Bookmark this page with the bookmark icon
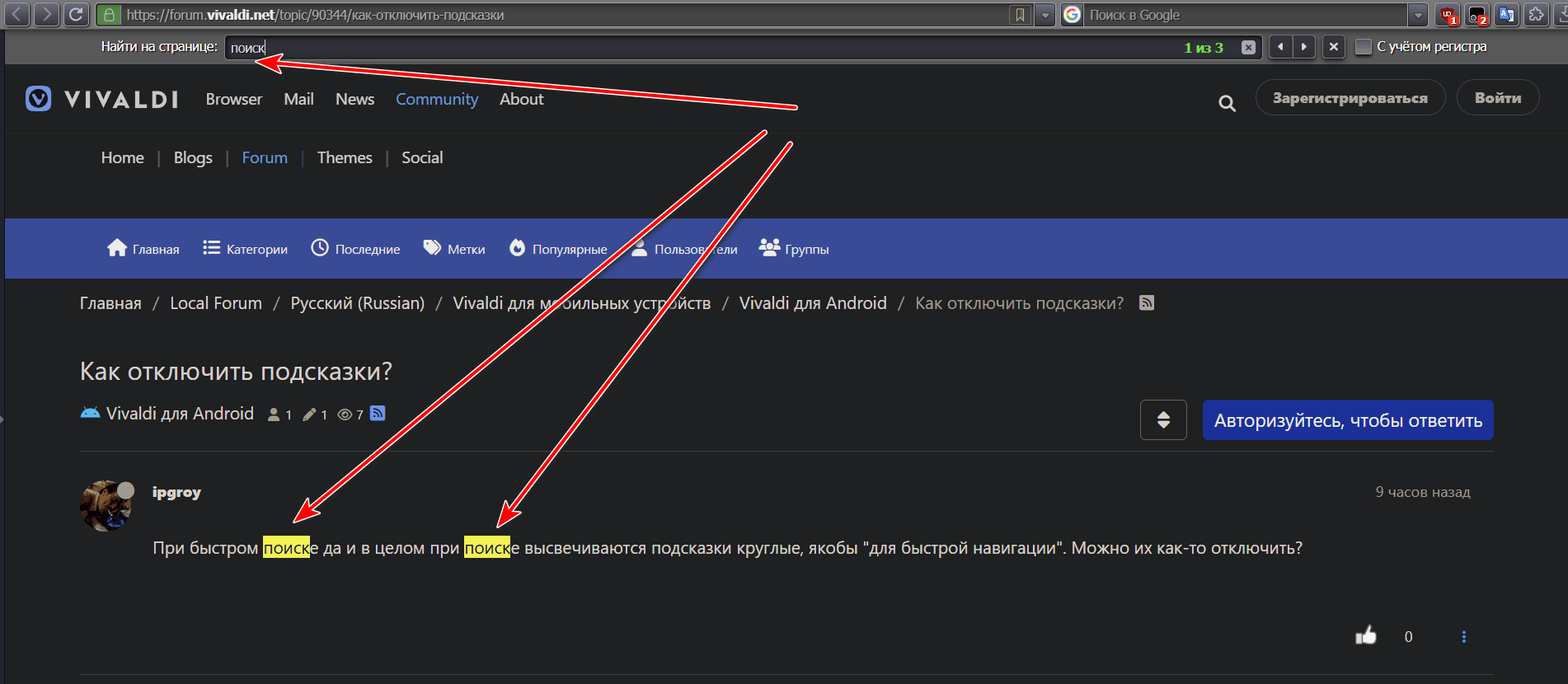 click(x=1021, y=15)
